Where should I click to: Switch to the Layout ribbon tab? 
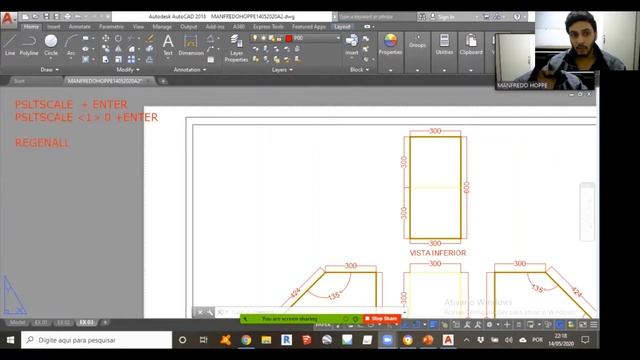(x=342, y=27)
